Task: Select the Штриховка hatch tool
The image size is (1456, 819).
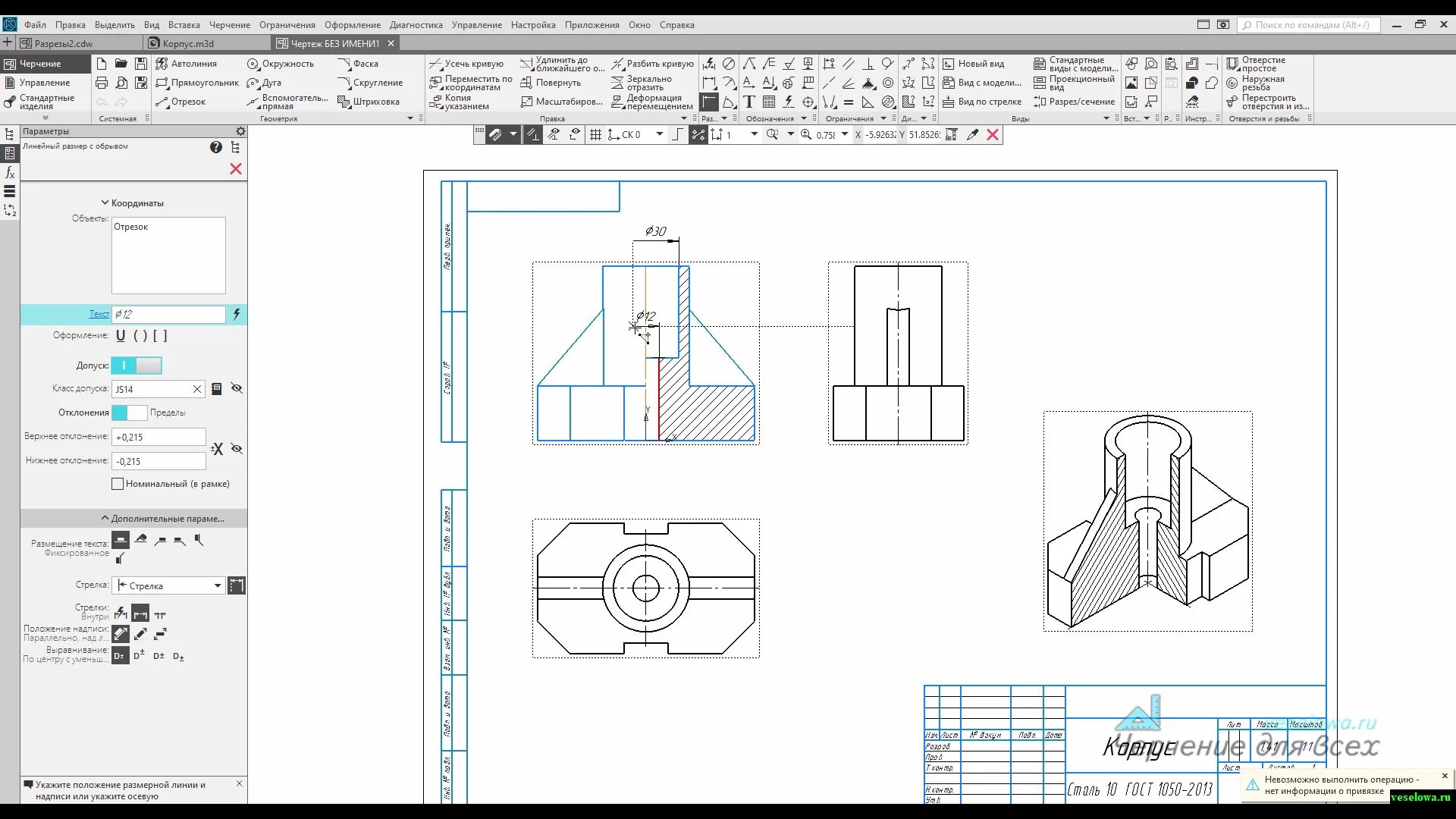Action: [x=369, y=102]
